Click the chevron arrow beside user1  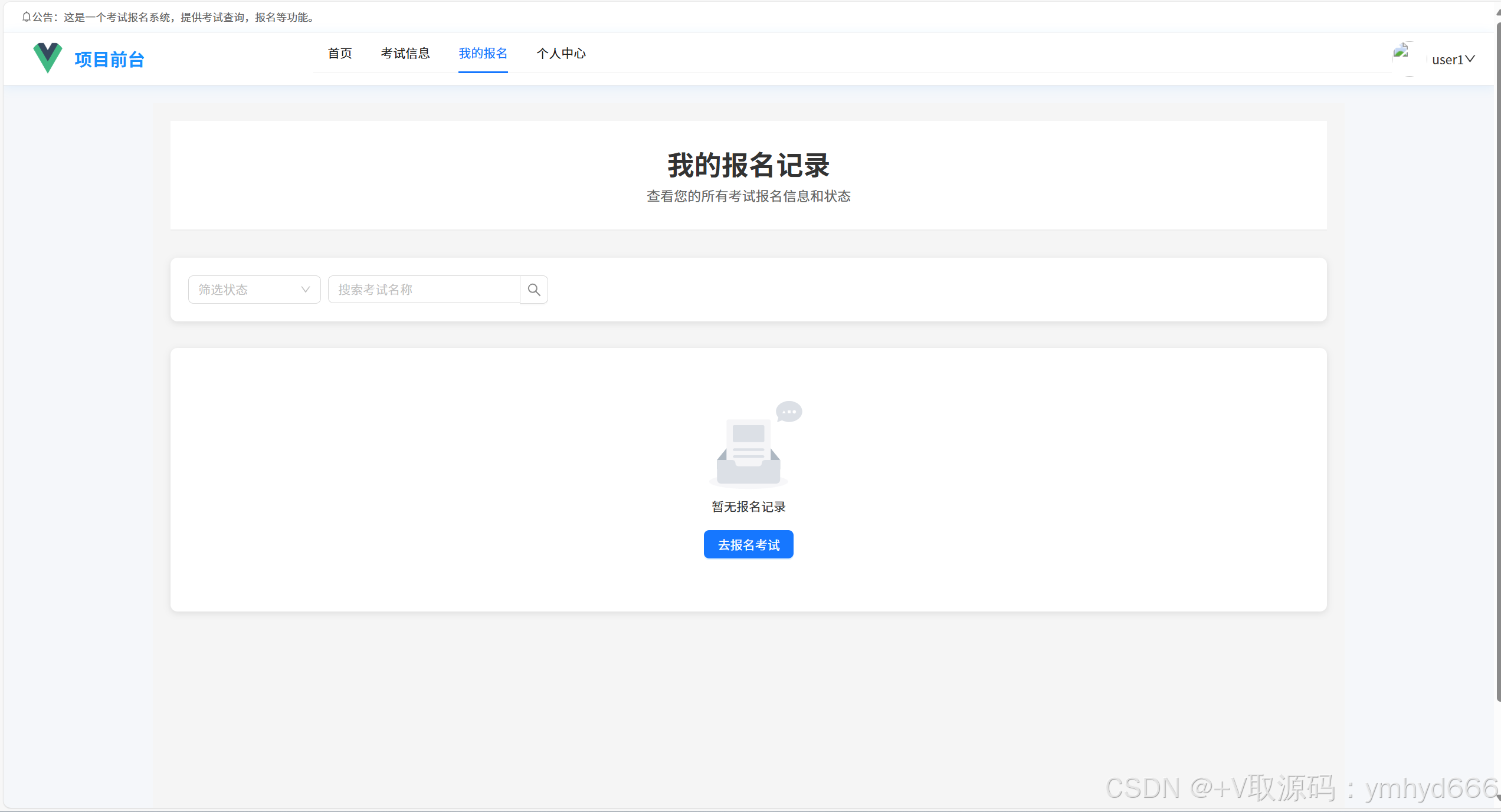[1470, 59]
